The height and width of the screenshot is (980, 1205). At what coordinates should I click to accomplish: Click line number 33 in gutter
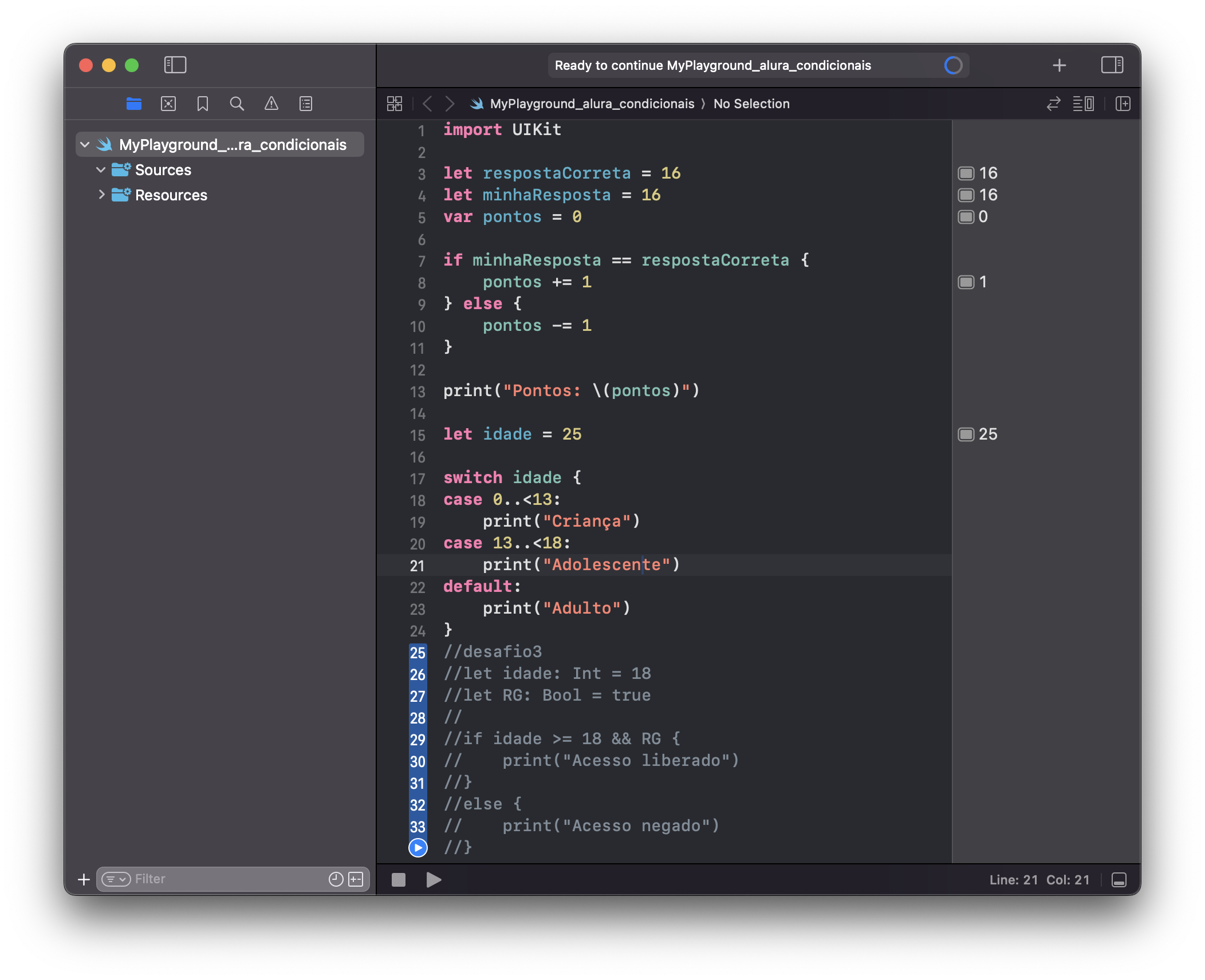pos(418,827)
